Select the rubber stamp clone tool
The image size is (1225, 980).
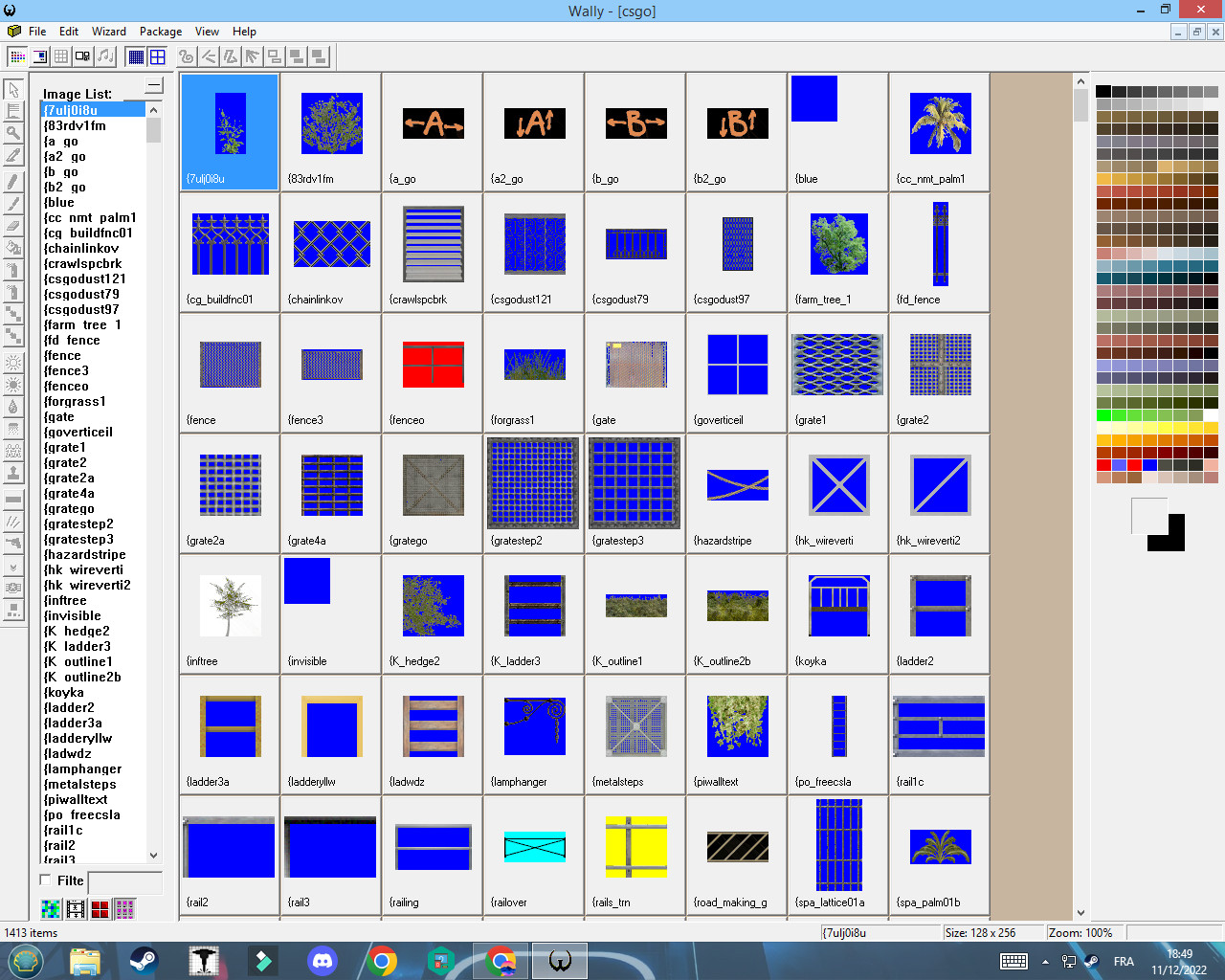(x=13, y=472)
